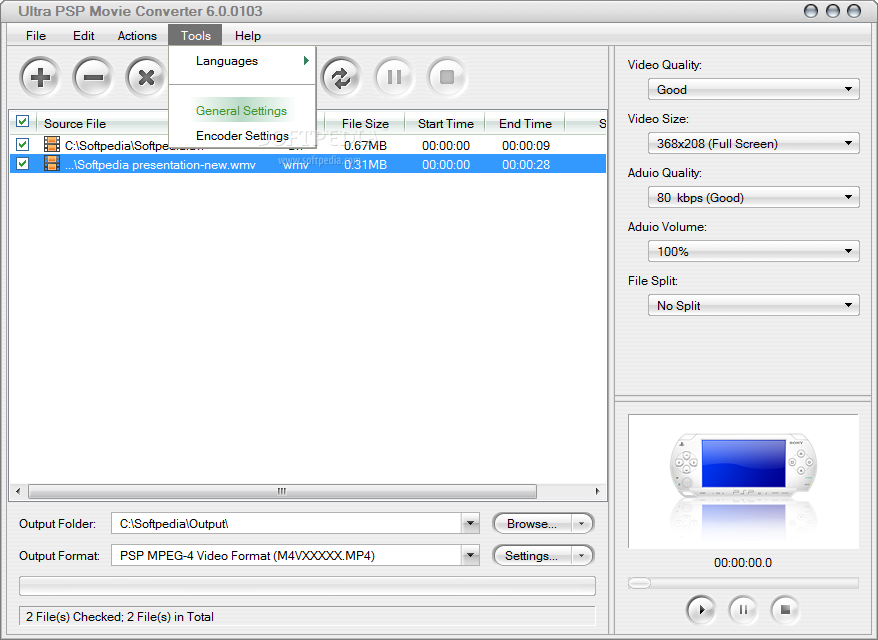This screenshot has width=878, height=640.
Task: Open the Video Quality dropdown
Action: click(x=754, y=90)
